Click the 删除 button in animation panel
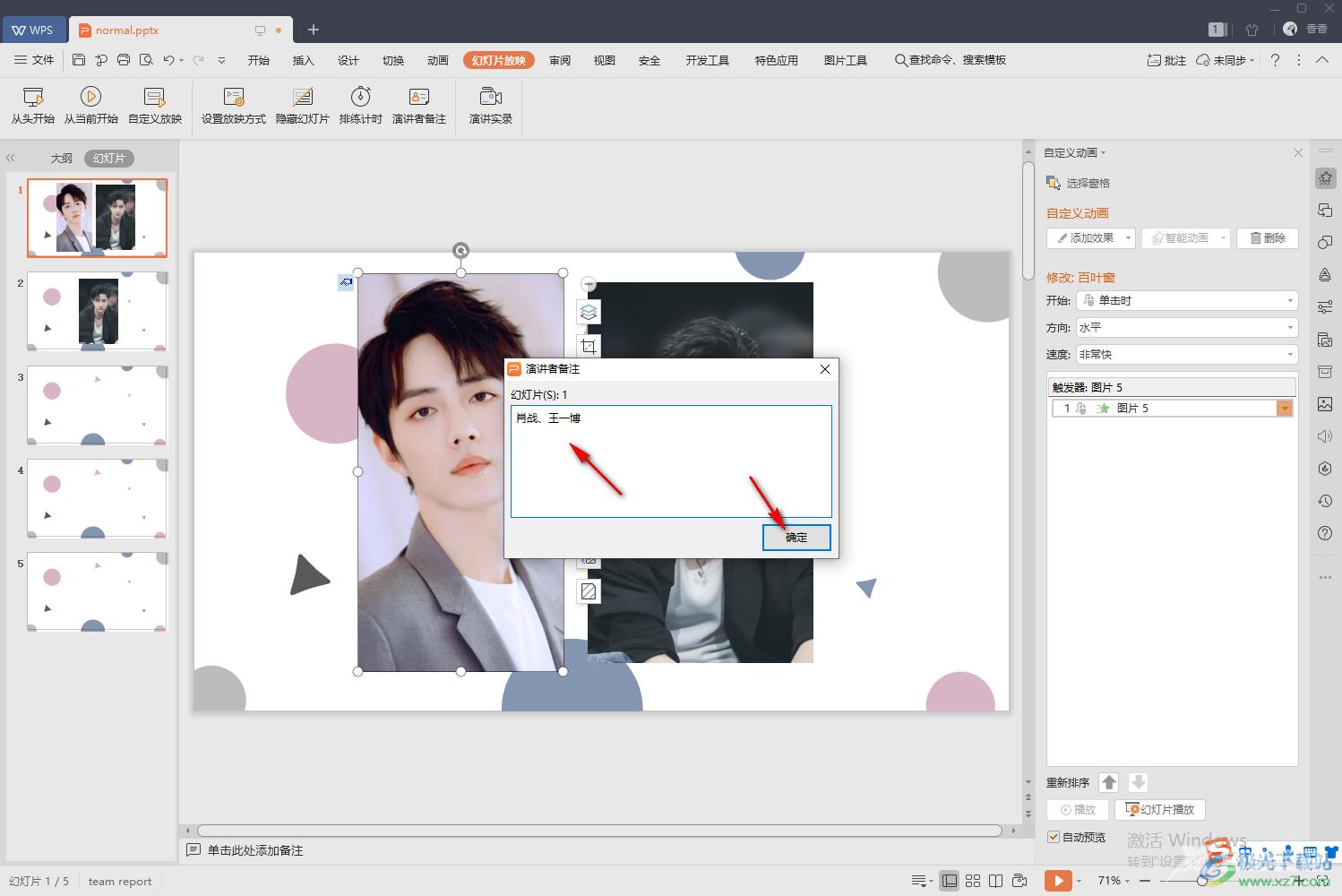The height and width of the screenshot is (896, 1342). (x=1268, y=238)
